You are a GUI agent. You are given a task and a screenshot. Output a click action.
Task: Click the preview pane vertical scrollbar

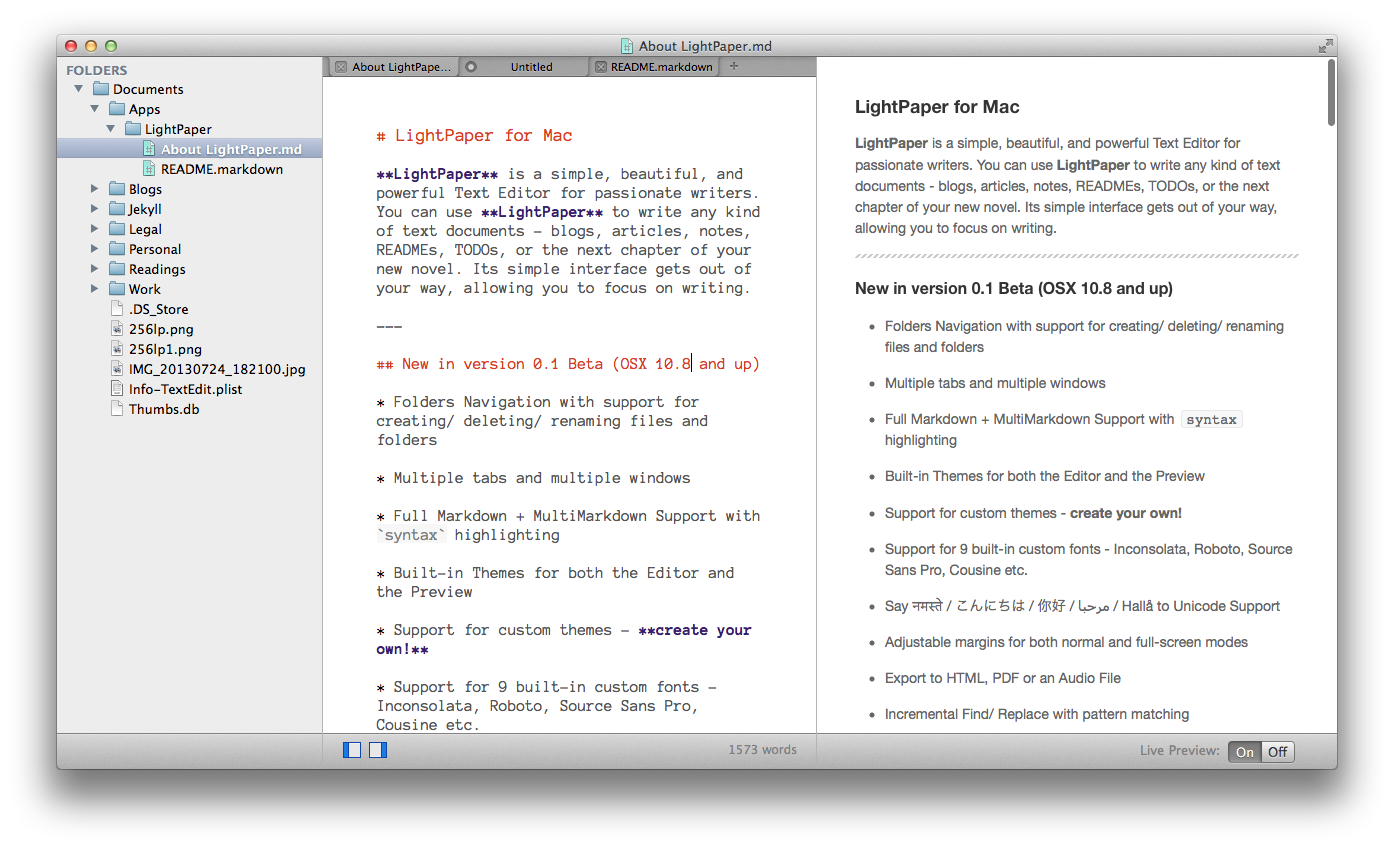[1331, 93]
